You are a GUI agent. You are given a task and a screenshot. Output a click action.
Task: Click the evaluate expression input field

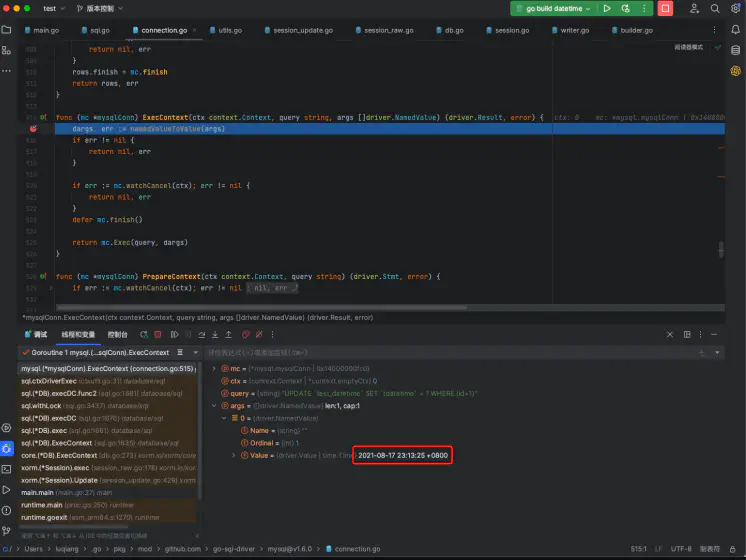pyautogui.click(x=451, y=353)
